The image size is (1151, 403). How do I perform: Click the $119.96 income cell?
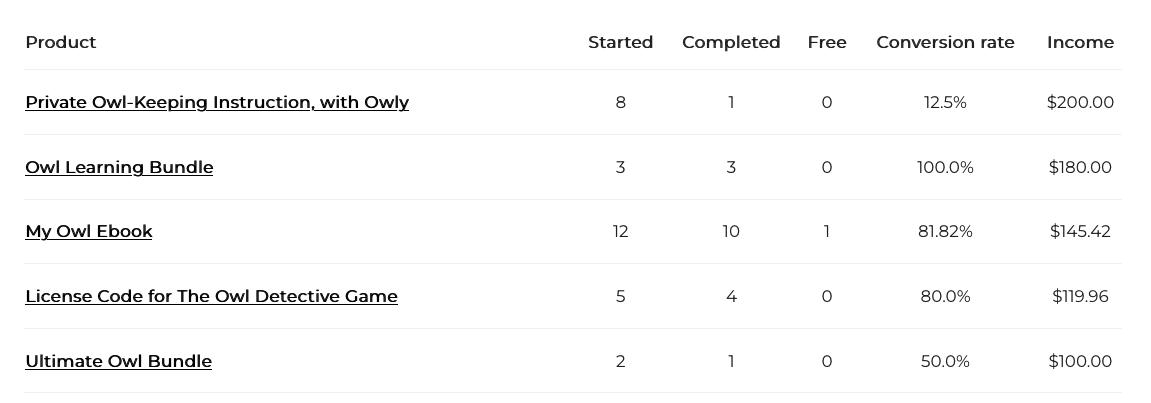tap(1080, 296)
